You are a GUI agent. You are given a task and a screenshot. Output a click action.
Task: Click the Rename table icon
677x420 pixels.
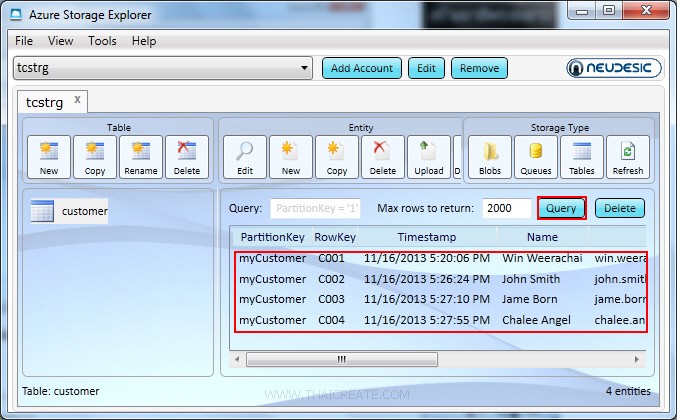(140, 157)
